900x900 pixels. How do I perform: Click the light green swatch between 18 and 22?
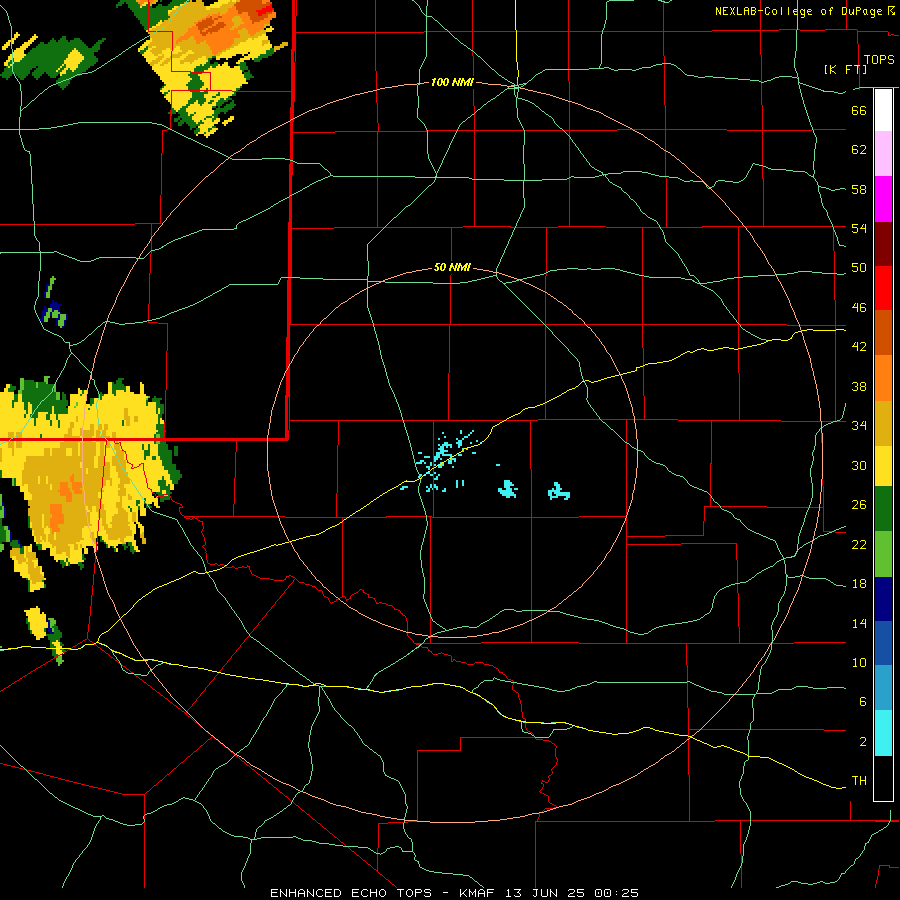point(883,554)
